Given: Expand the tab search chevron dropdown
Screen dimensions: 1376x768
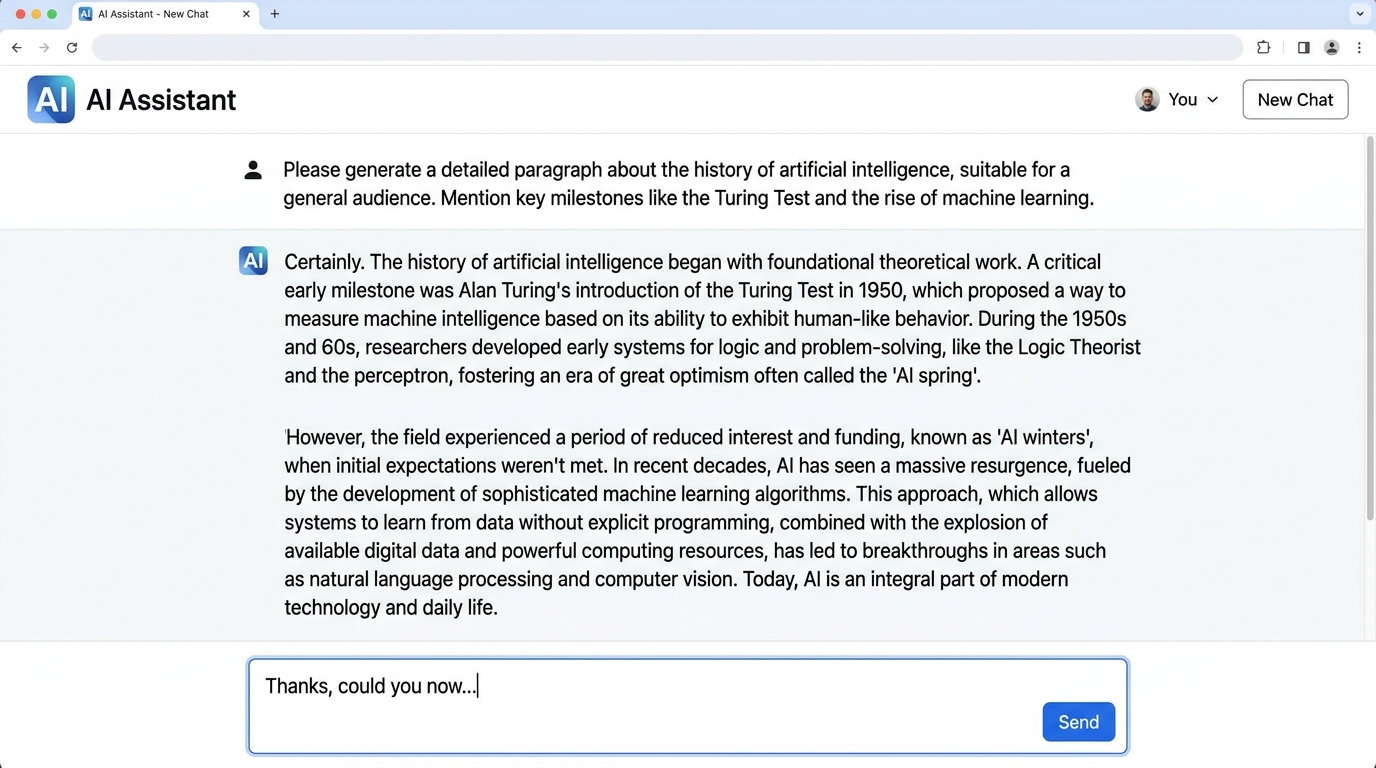Looking at the screenshot, I should tap(1359, 14).
